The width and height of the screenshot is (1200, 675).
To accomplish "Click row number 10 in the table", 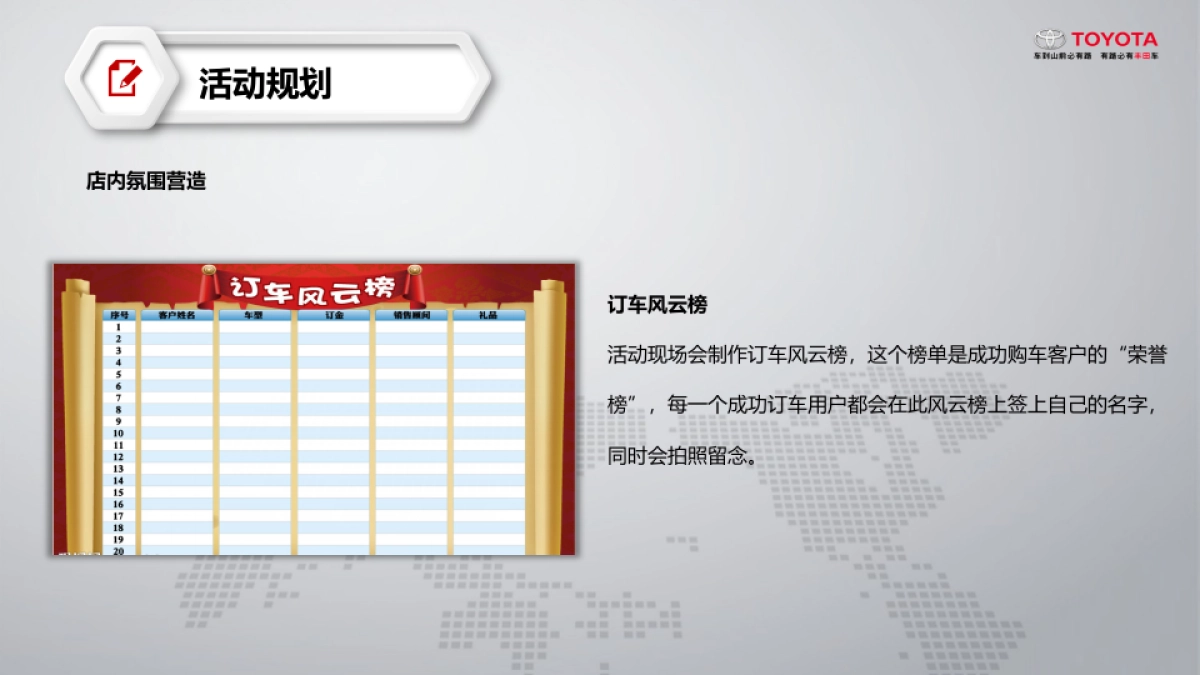I will 120,432.
